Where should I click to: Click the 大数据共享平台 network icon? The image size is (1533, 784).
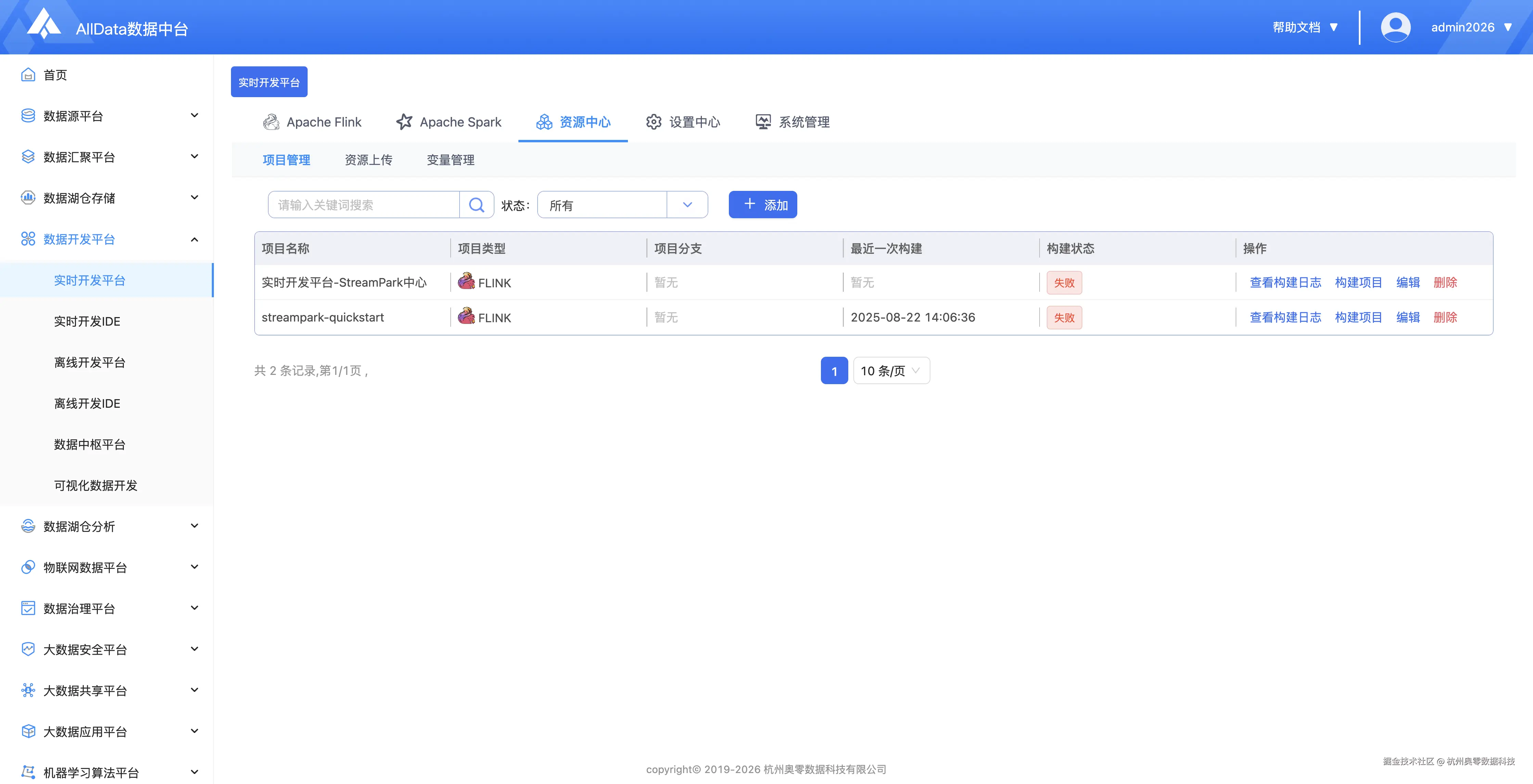click(x=28, y=690)
